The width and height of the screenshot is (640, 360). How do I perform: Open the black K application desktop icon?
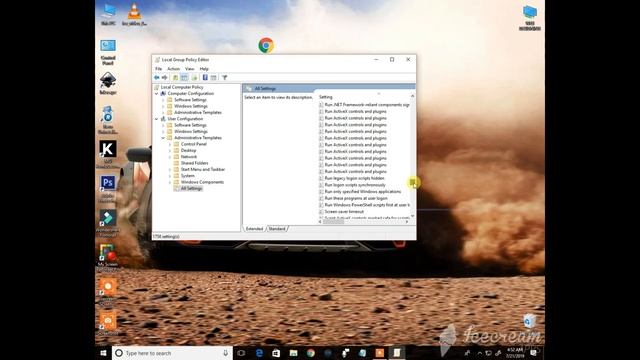[x=108, y=154]
